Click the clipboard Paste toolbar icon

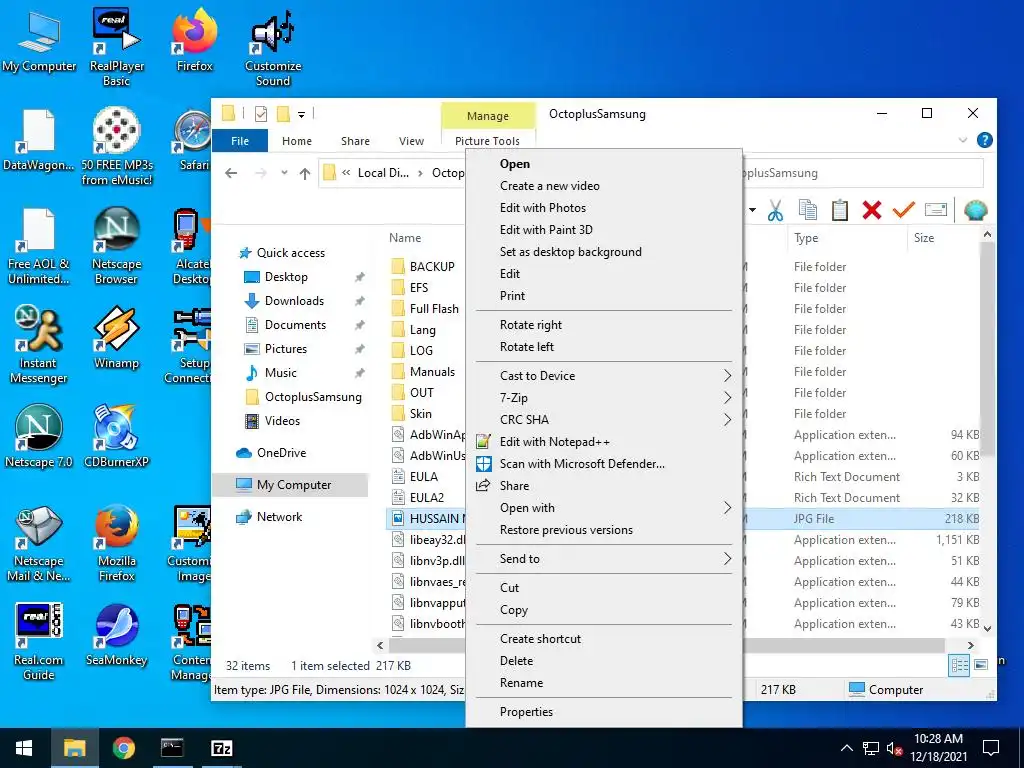tap(840, 210)
